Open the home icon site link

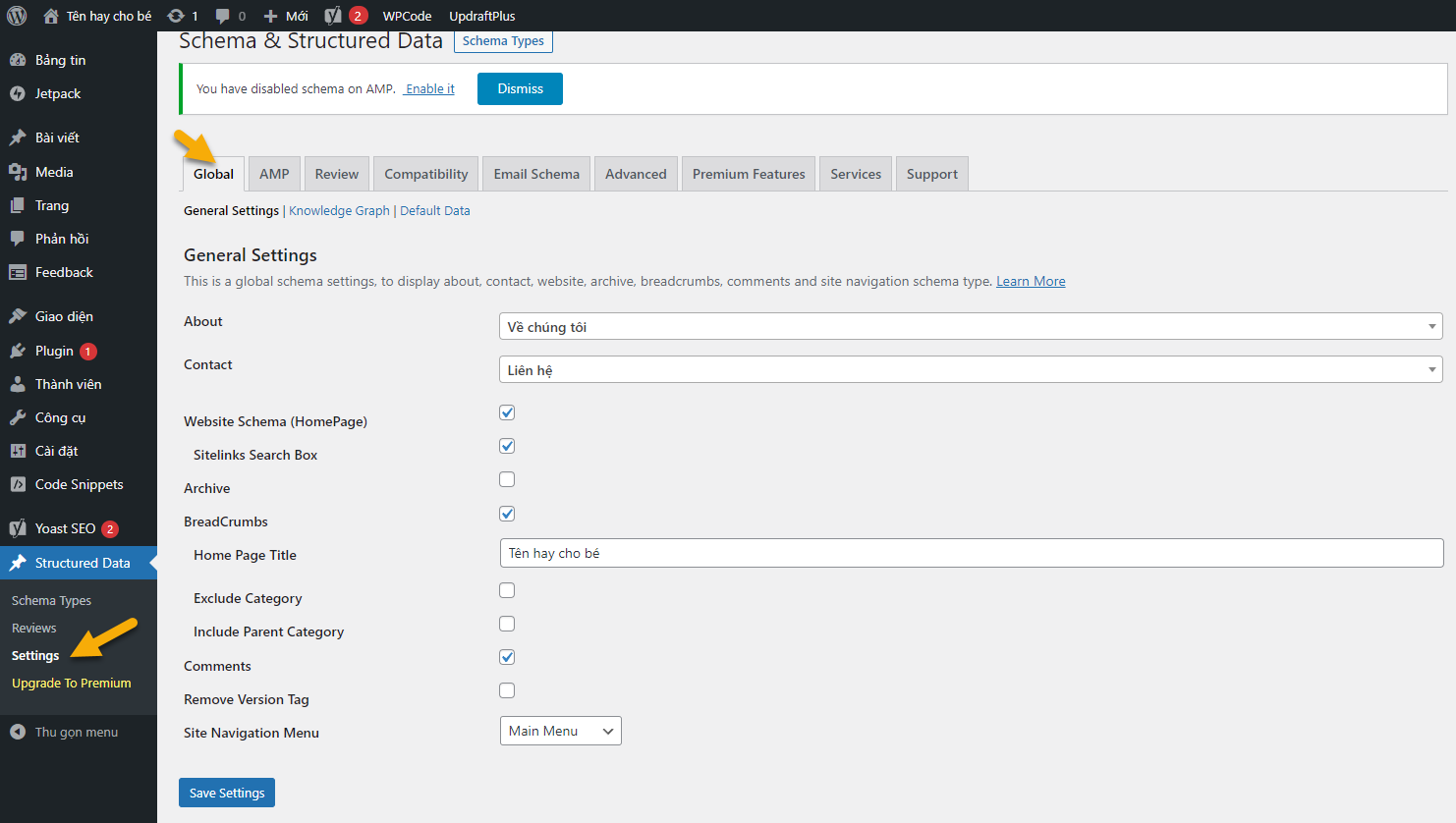(51, 16)
